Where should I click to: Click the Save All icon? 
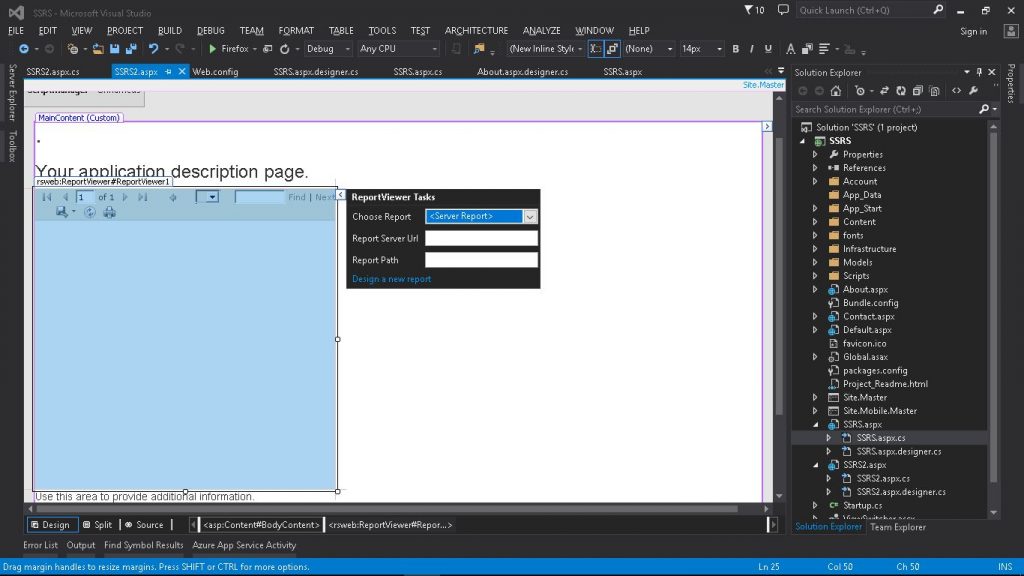131,49
